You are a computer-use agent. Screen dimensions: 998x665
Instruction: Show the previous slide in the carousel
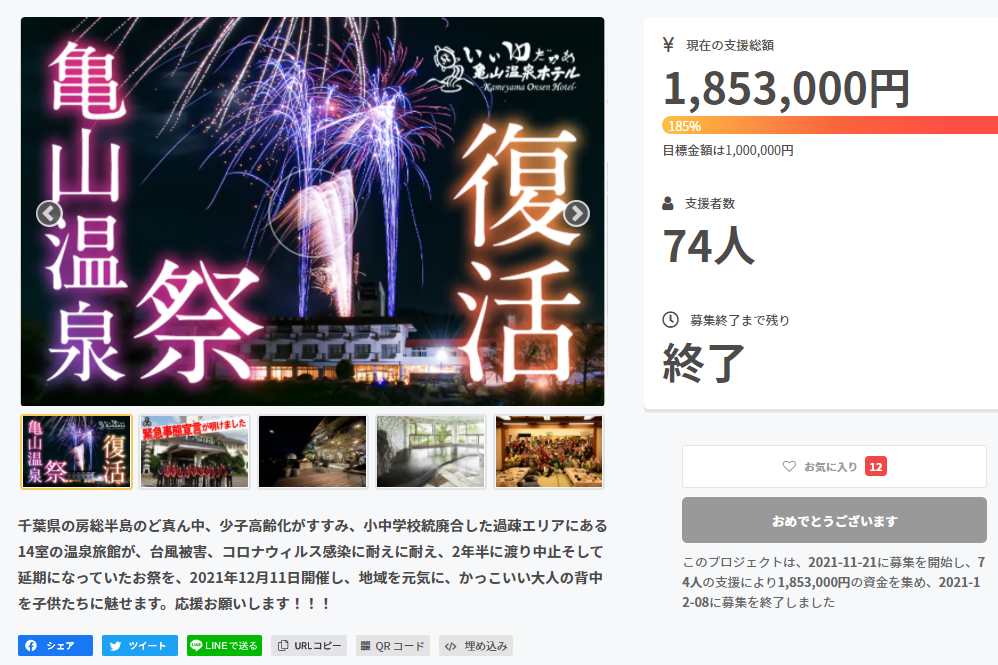click(x=49, y=214)
